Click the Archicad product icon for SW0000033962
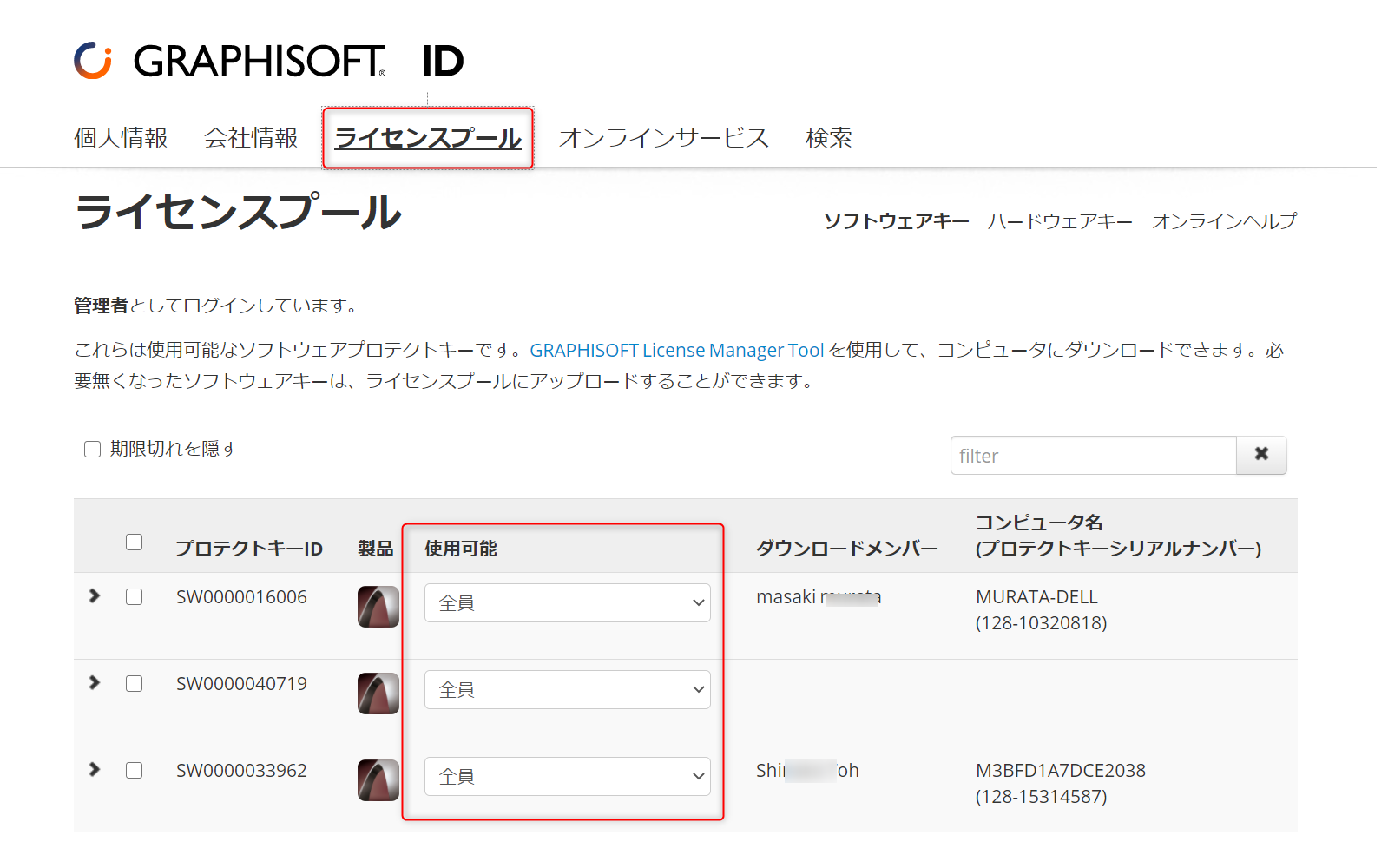1388x868 pixels. click(378, 780)
